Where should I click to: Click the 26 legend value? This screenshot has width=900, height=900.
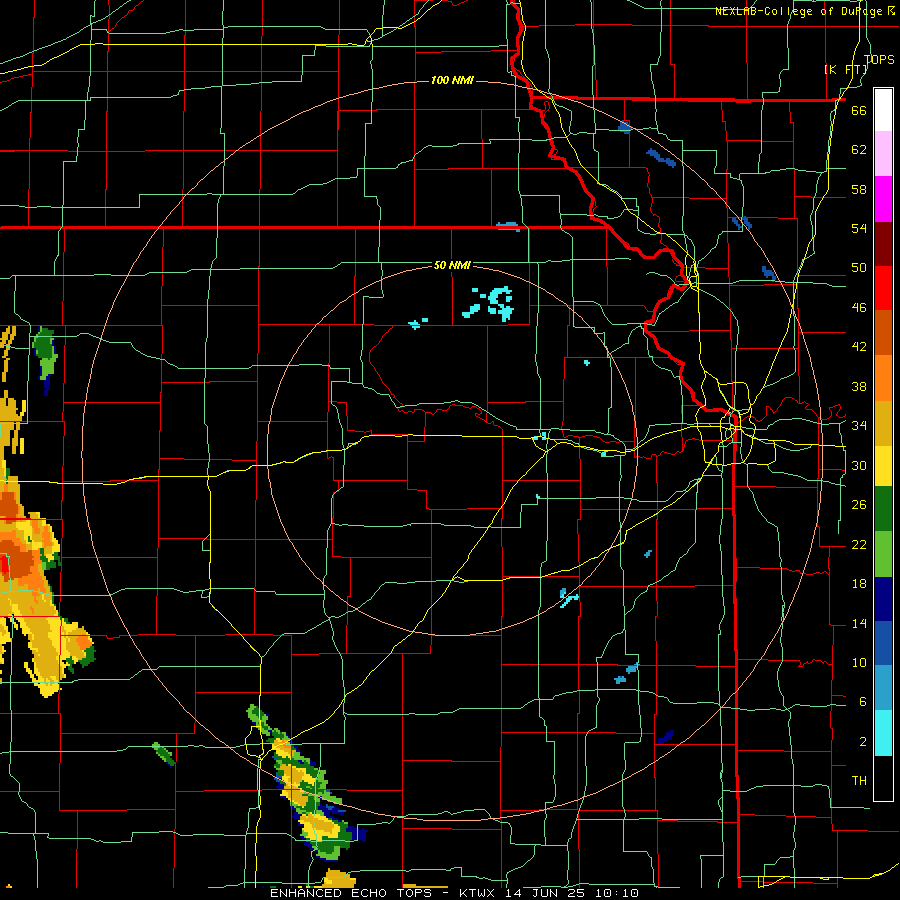[x=859, y=505]
